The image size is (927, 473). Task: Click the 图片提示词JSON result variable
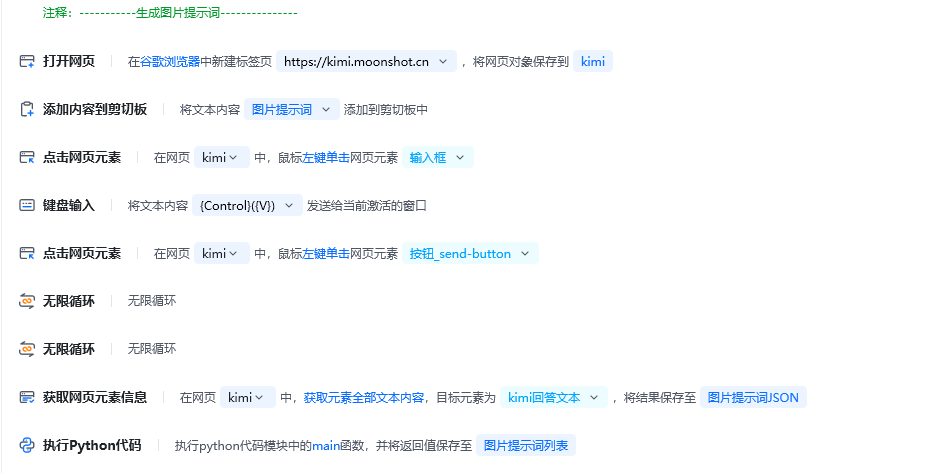(x=753, y=397)
